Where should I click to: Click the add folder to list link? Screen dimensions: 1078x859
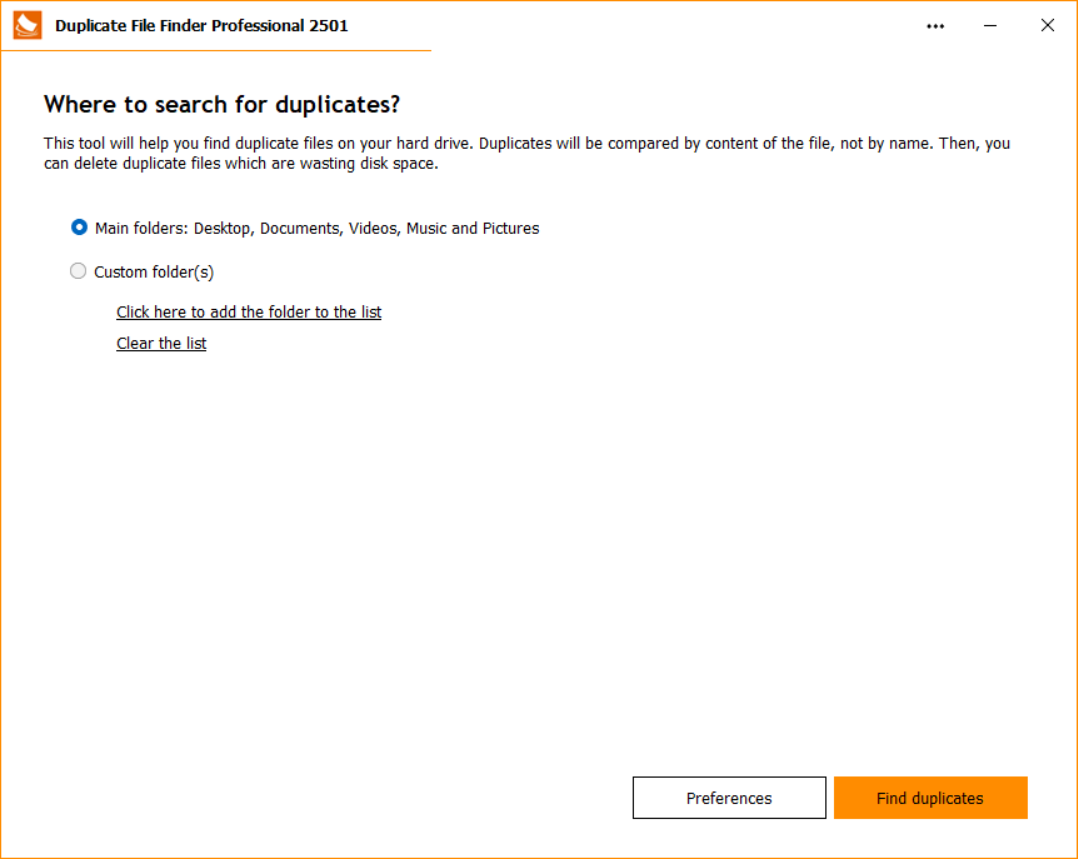(x=248, y=312)
